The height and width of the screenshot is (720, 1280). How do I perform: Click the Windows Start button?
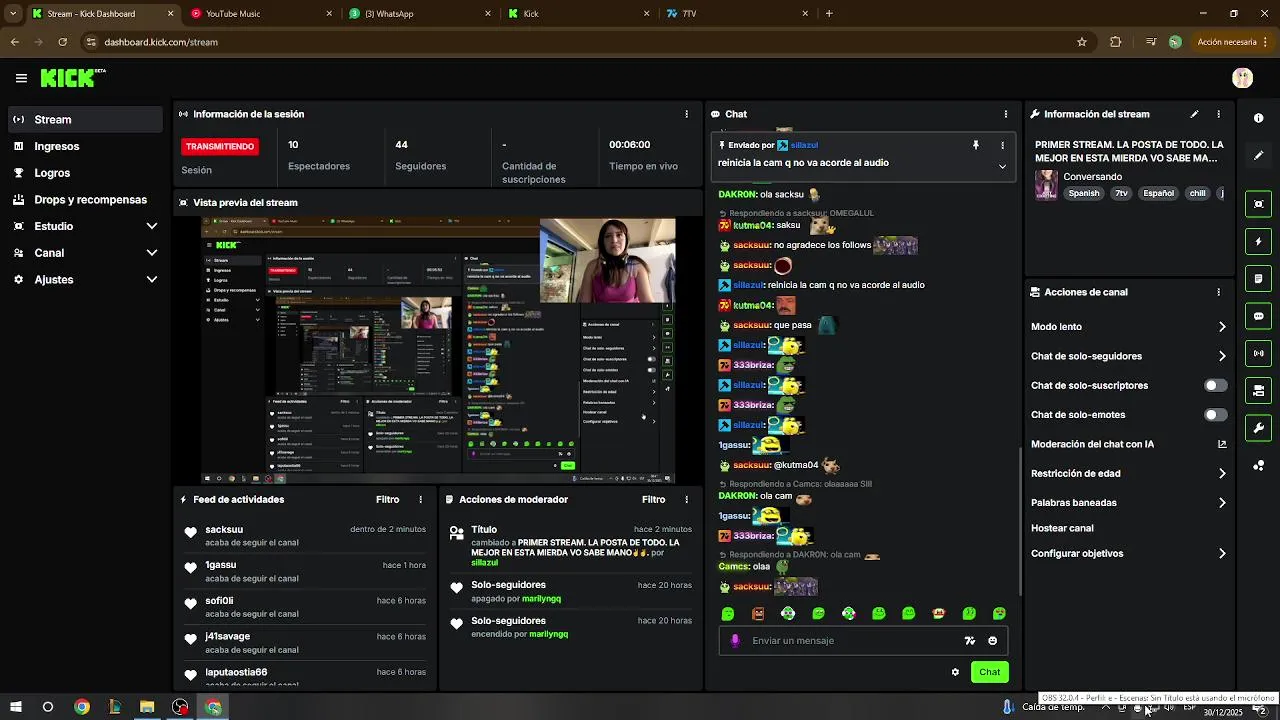[15, 707]
